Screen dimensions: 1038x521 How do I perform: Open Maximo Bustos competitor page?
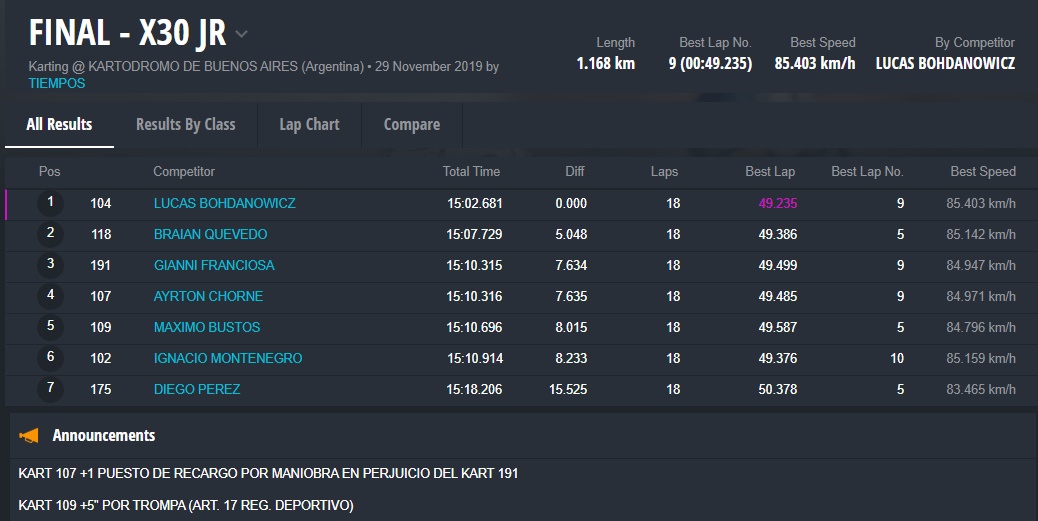(206, 327)
